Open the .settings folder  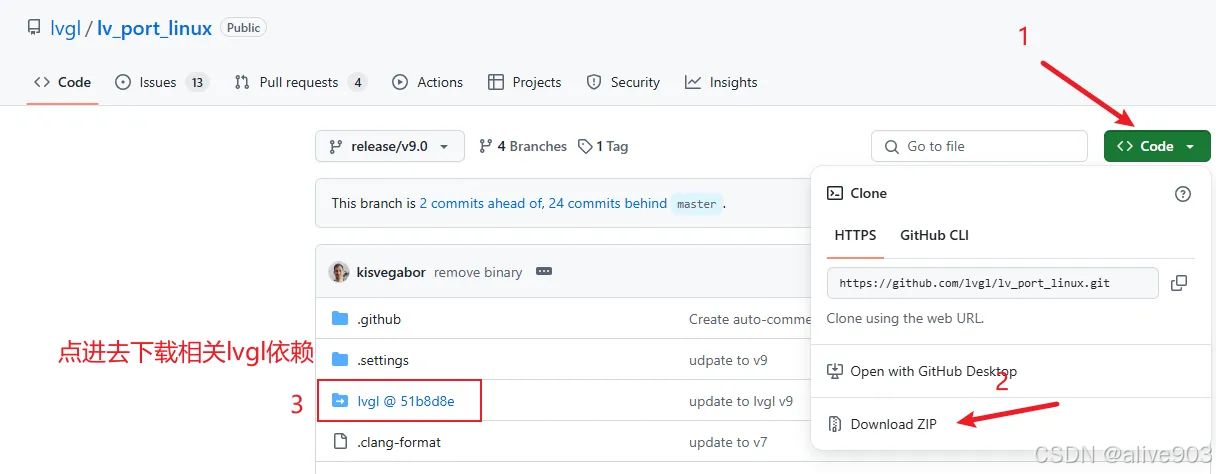pos(383,360)
